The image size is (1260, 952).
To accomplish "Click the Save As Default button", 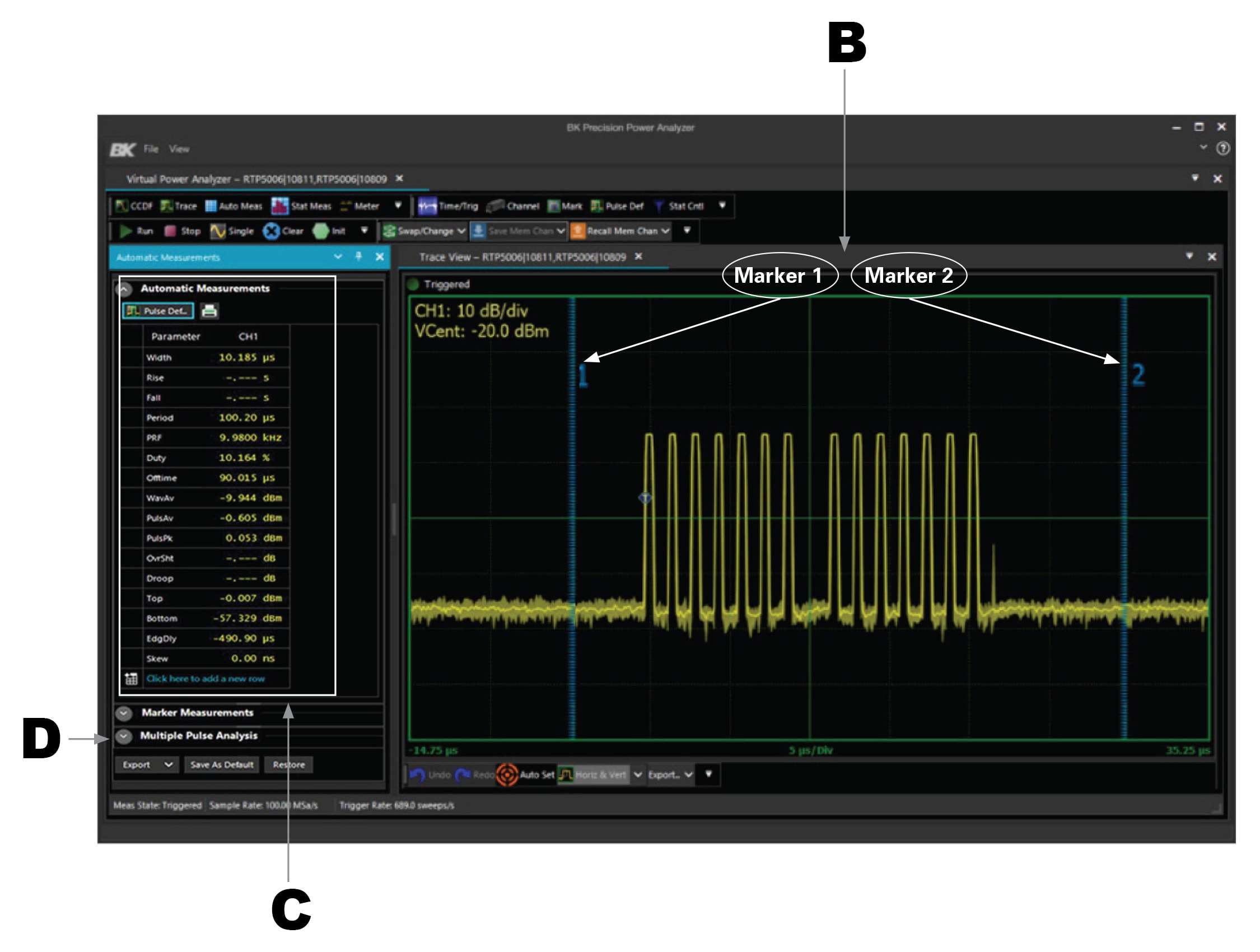I will pos(222,764).
